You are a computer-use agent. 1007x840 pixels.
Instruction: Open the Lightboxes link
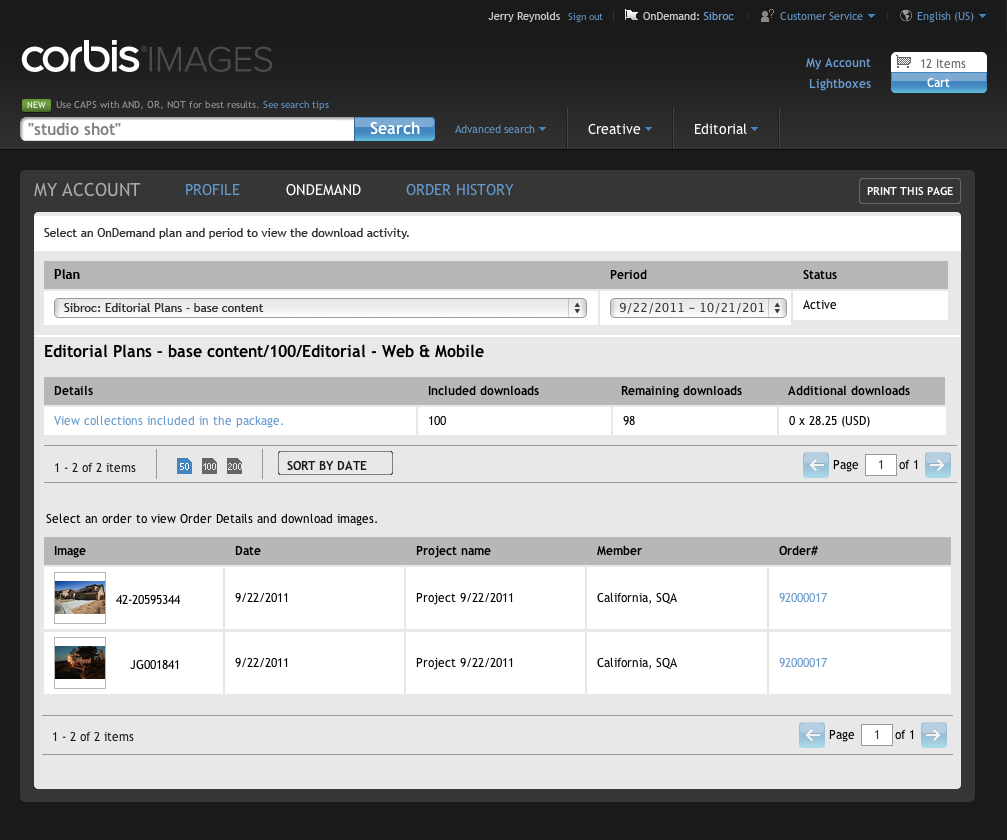[840, 83]
